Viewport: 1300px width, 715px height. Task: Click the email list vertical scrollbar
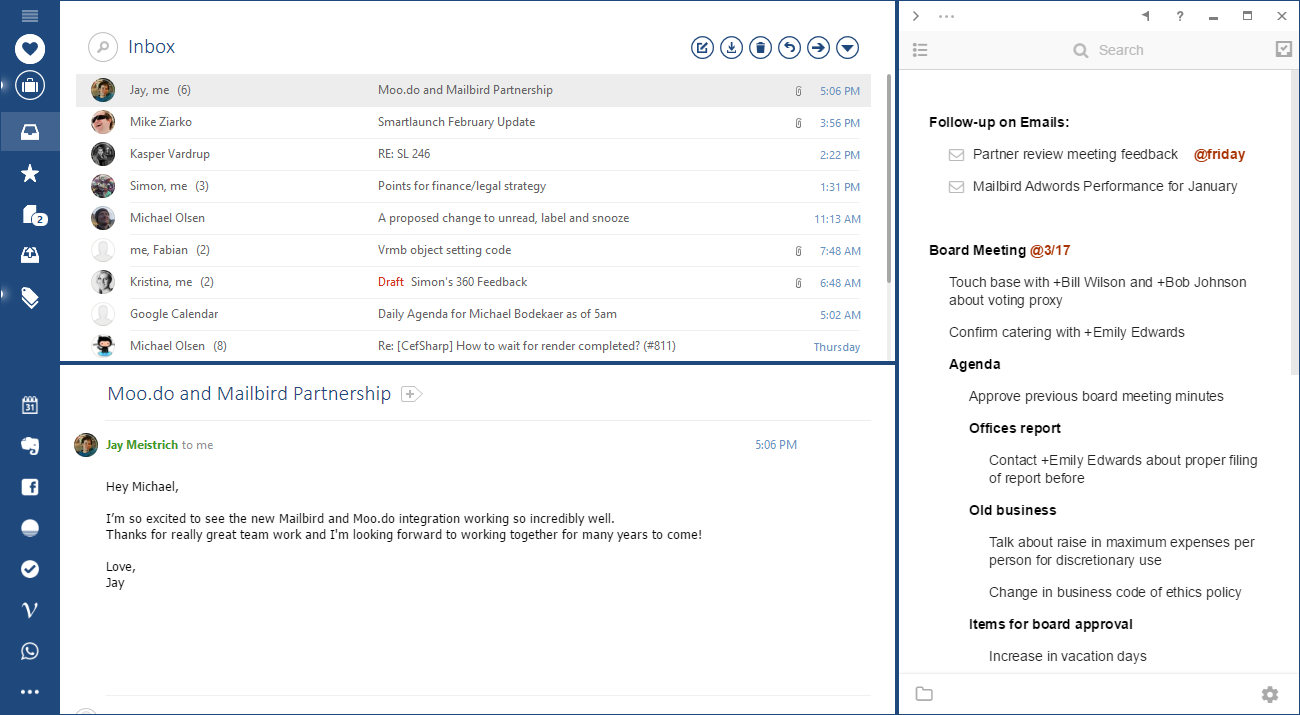pos(889,180)
